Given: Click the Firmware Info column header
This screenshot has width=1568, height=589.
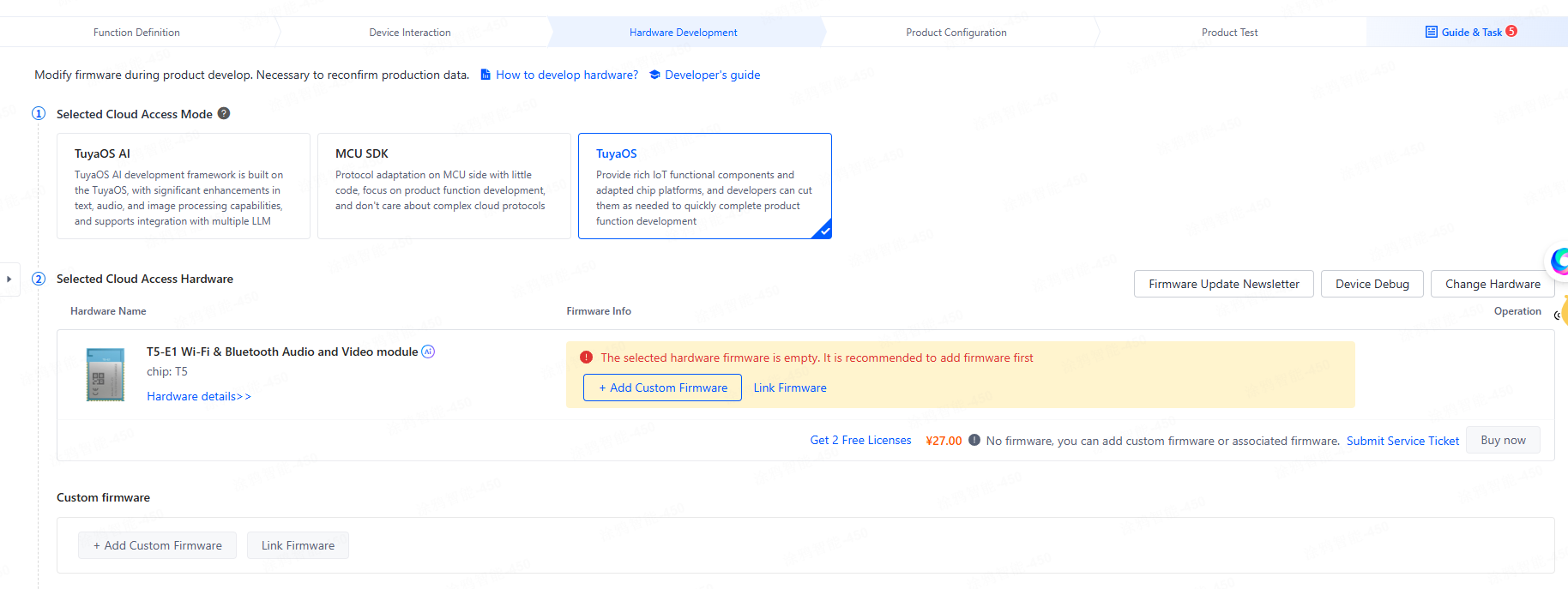Looking at the screenshot, I should tap(599, 311).
